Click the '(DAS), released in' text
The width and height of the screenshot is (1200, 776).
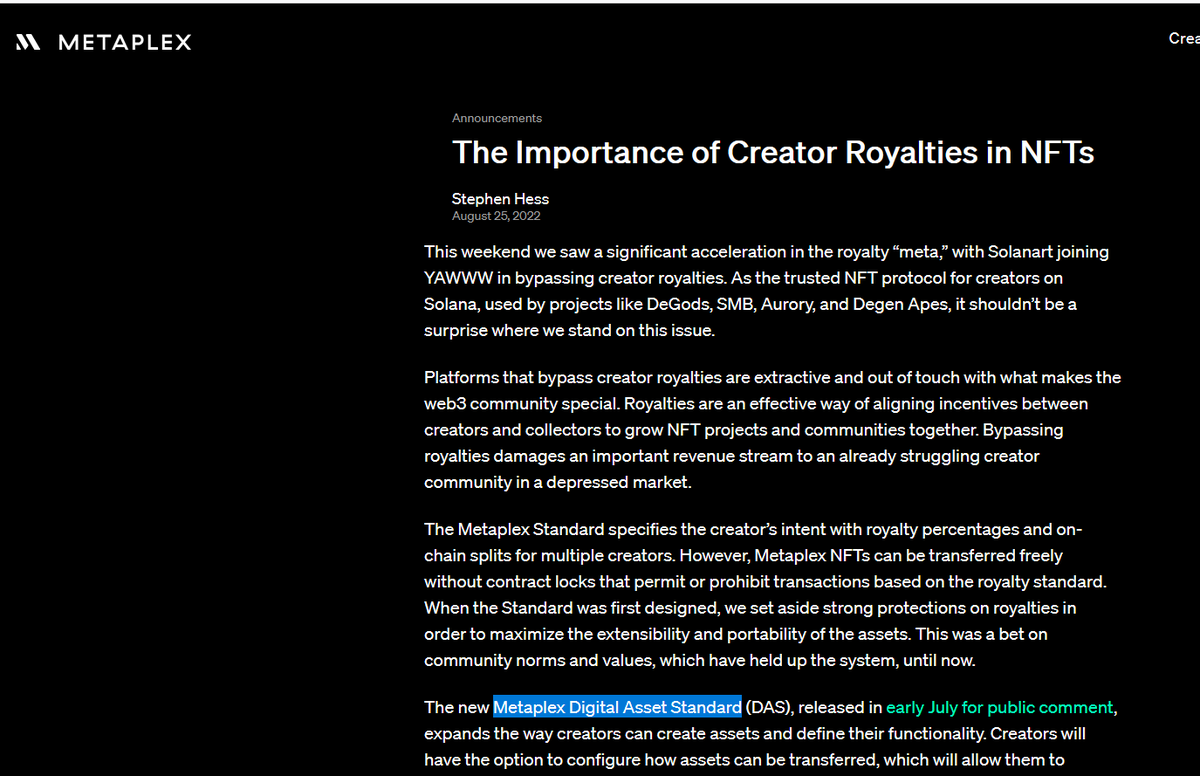point(814,707)
